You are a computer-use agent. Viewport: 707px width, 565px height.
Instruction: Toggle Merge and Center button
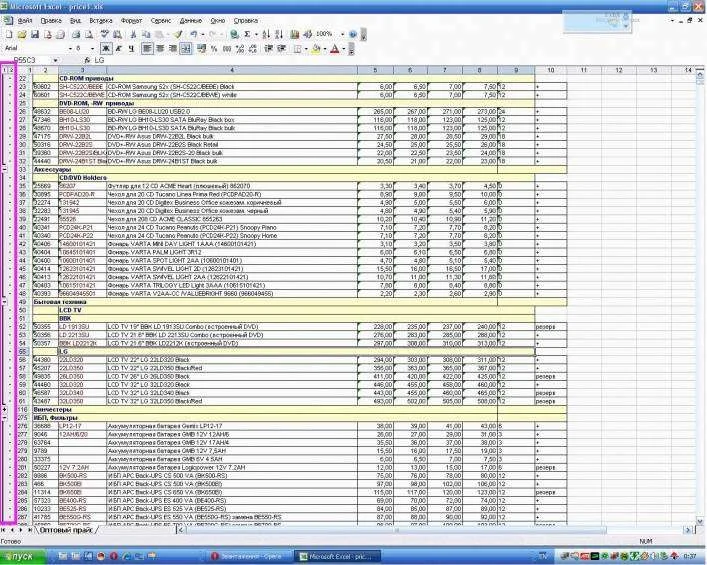pyautogui.click(x=185, y=48)
